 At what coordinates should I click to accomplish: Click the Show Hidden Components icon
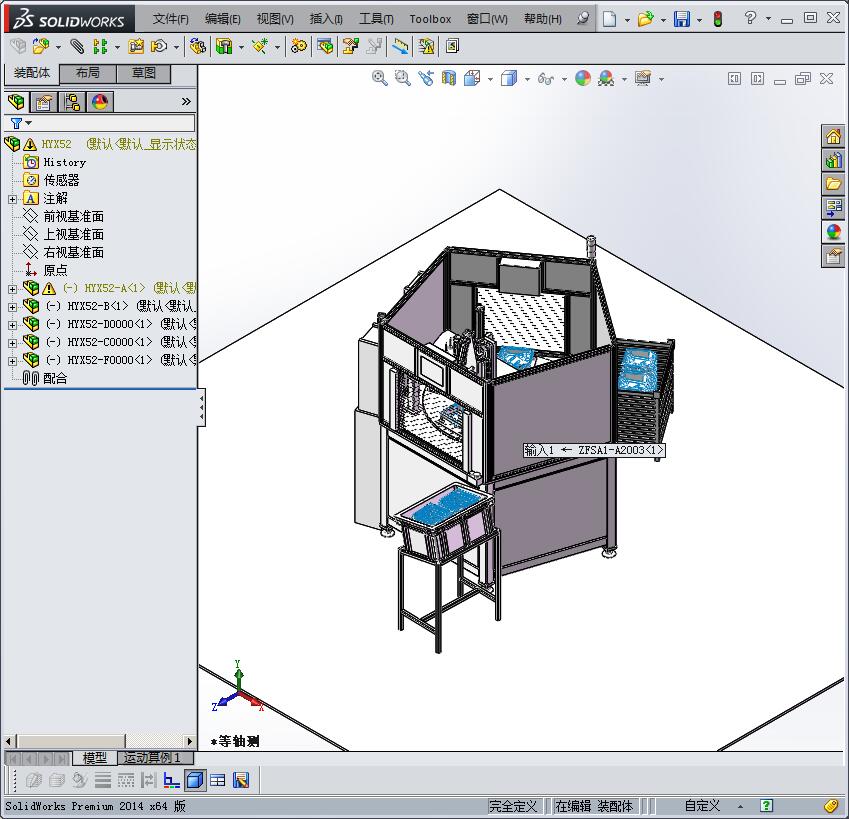coord(198,47)
